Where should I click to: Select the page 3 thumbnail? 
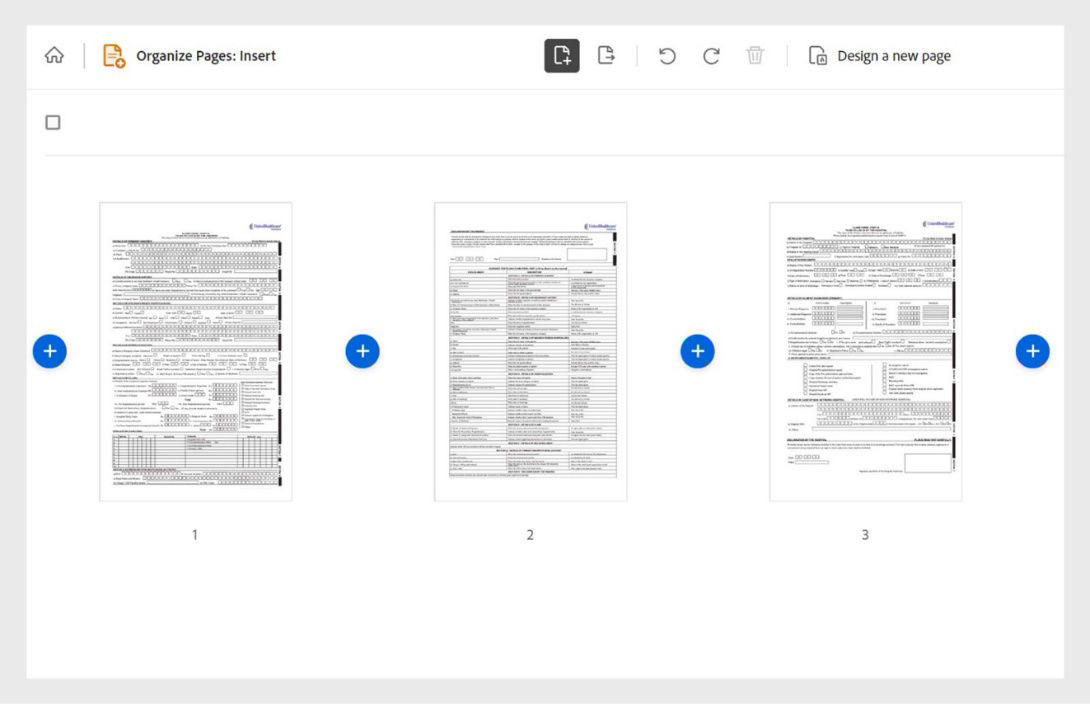click(864, 350)
